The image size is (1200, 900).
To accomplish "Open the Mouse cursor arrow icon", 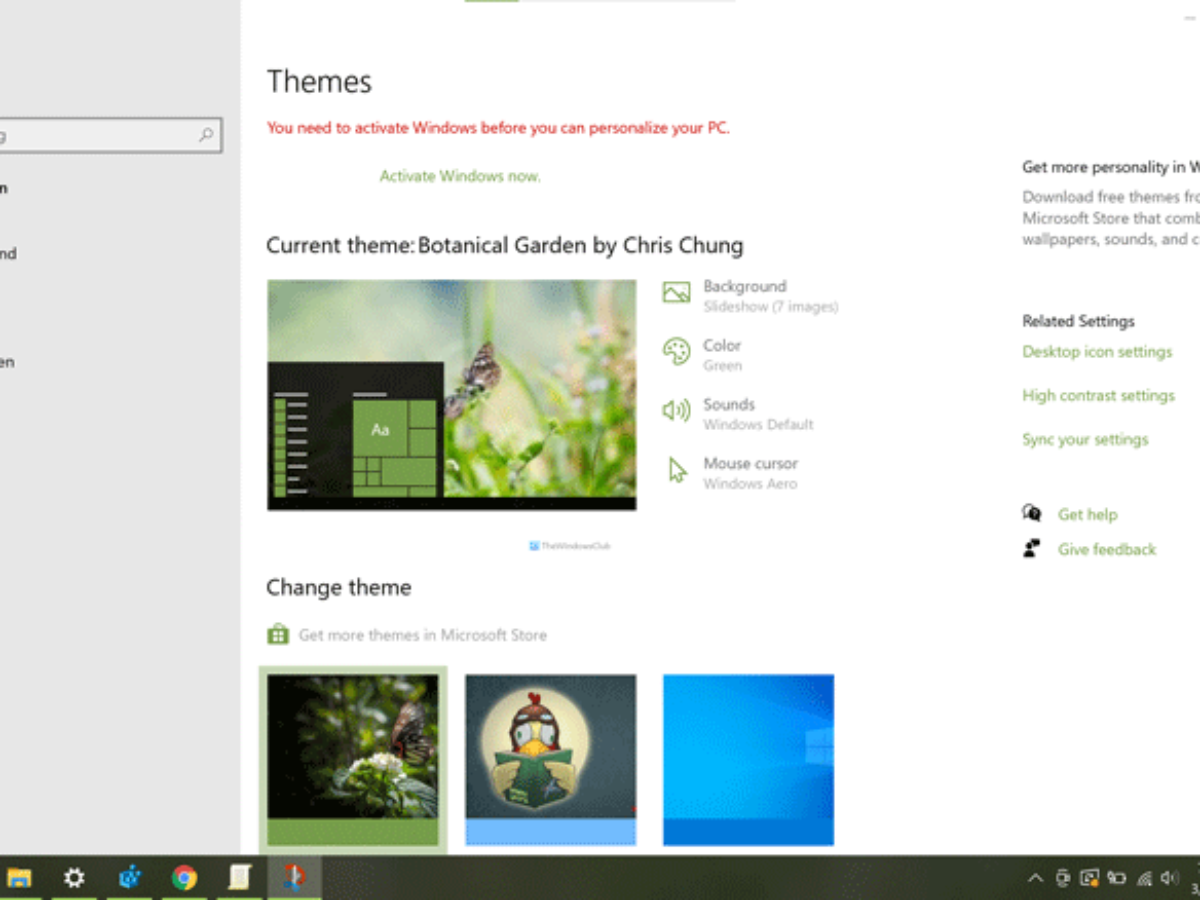I will click(678, 470).
